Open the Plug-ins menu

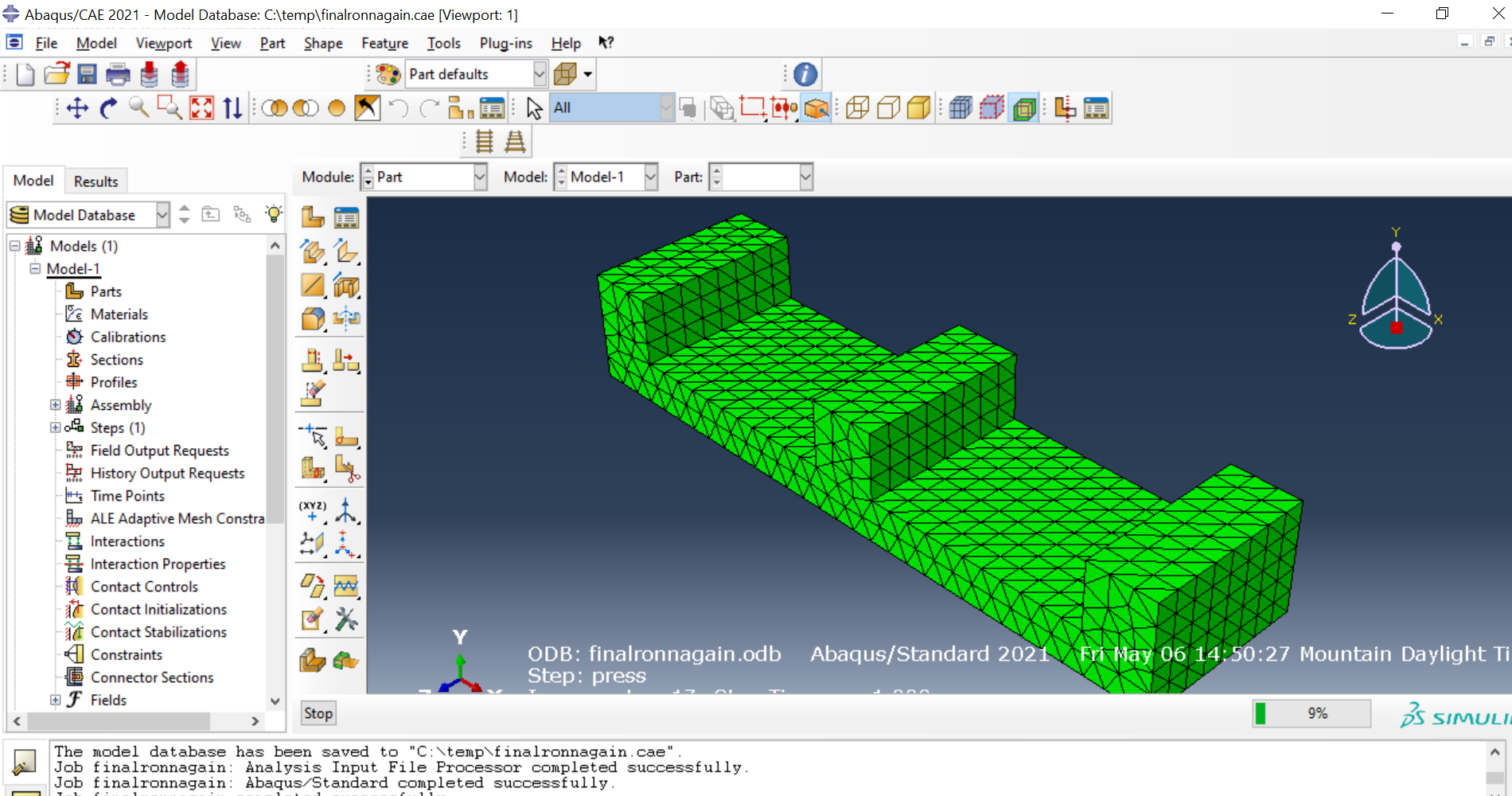click(x=505, y=43)
